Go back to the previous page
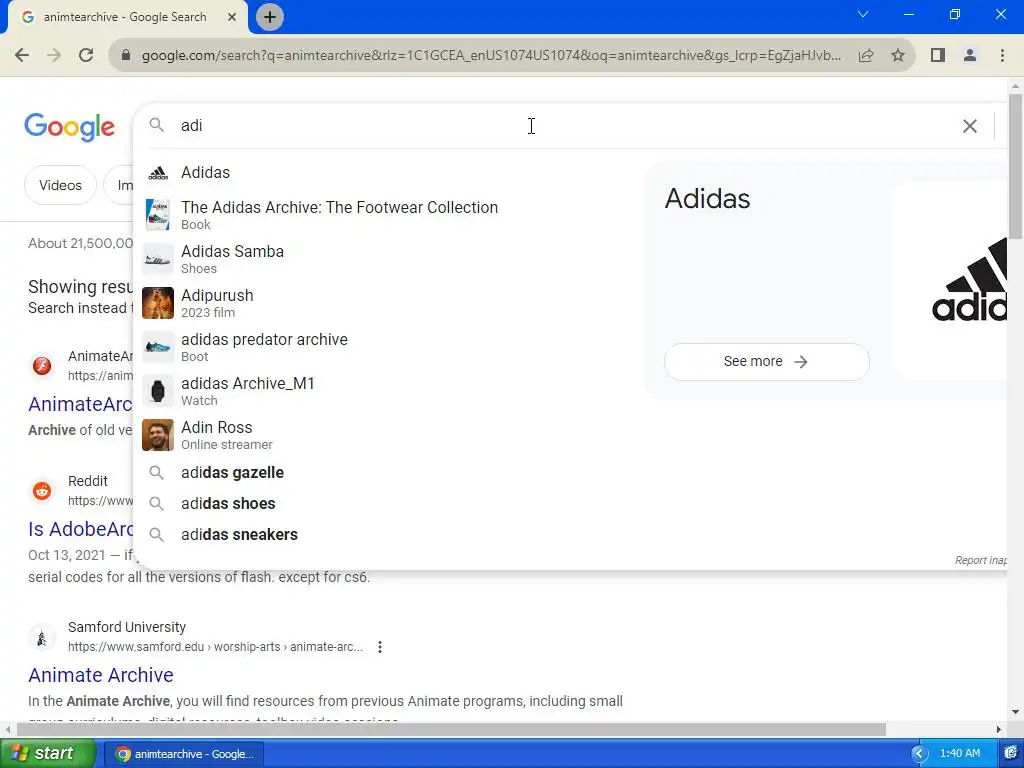The image size is (1024, 768). point(22,56)
